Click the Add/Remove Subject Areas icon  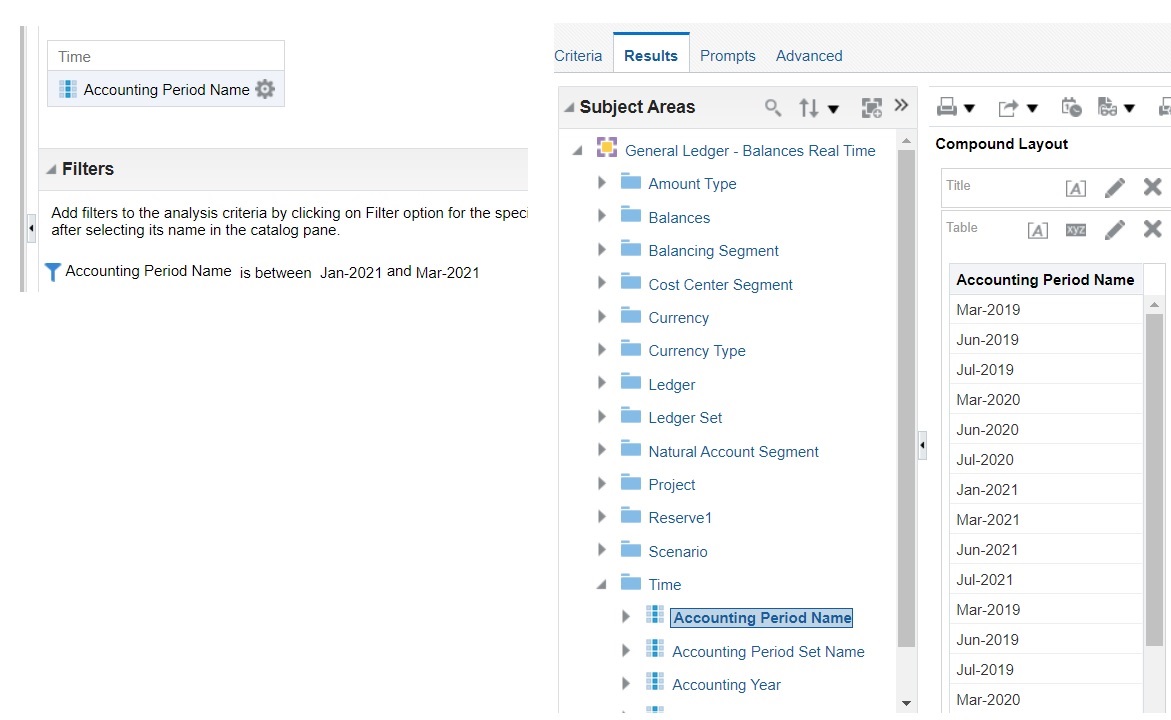point(871,106)
